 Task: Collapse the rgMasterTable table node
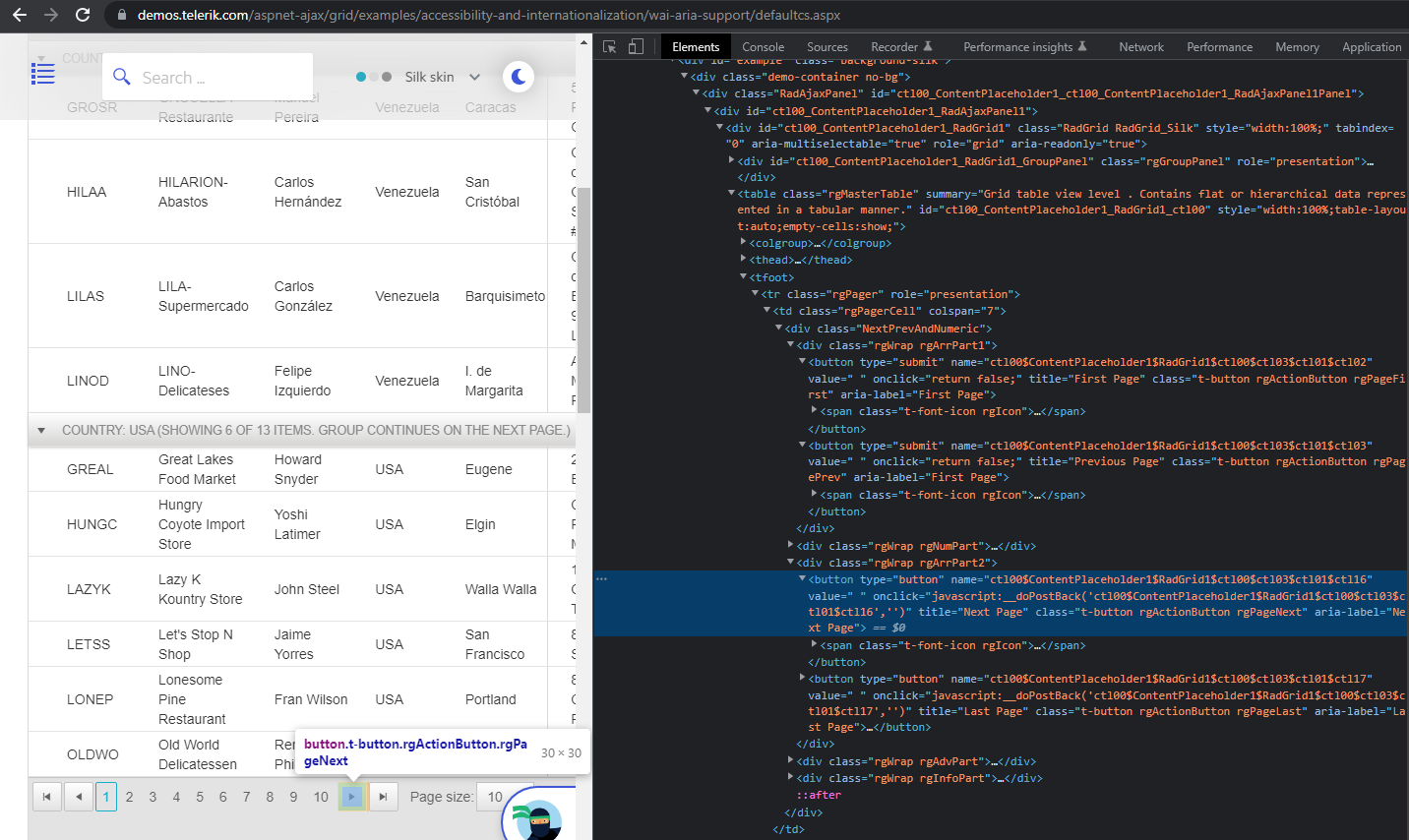[x=732, y=193]
